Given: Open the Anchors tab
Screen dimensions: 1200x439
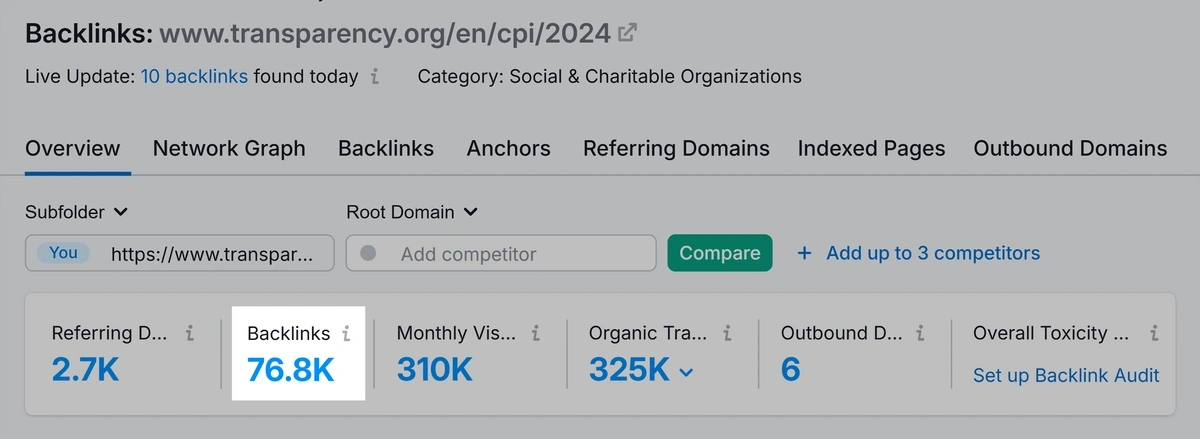Looking at the screenshot, I should (x=508, y=149).
